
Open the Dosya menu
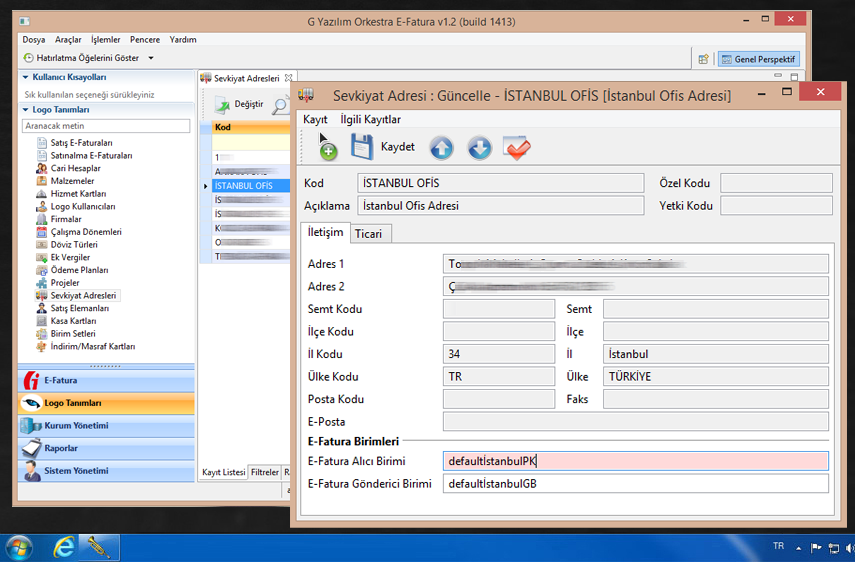click(34, 40)
